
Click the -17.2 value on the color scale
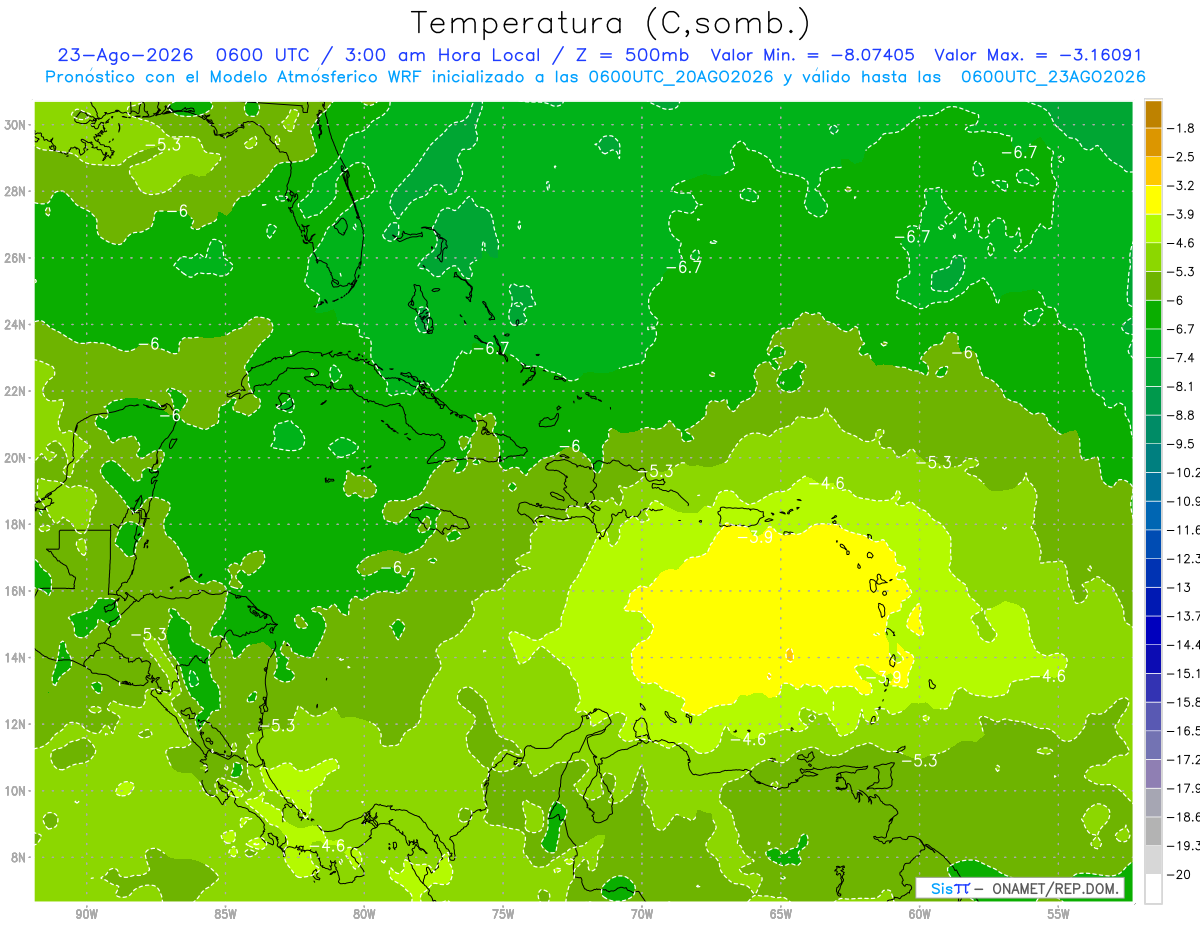[1185, 760]
